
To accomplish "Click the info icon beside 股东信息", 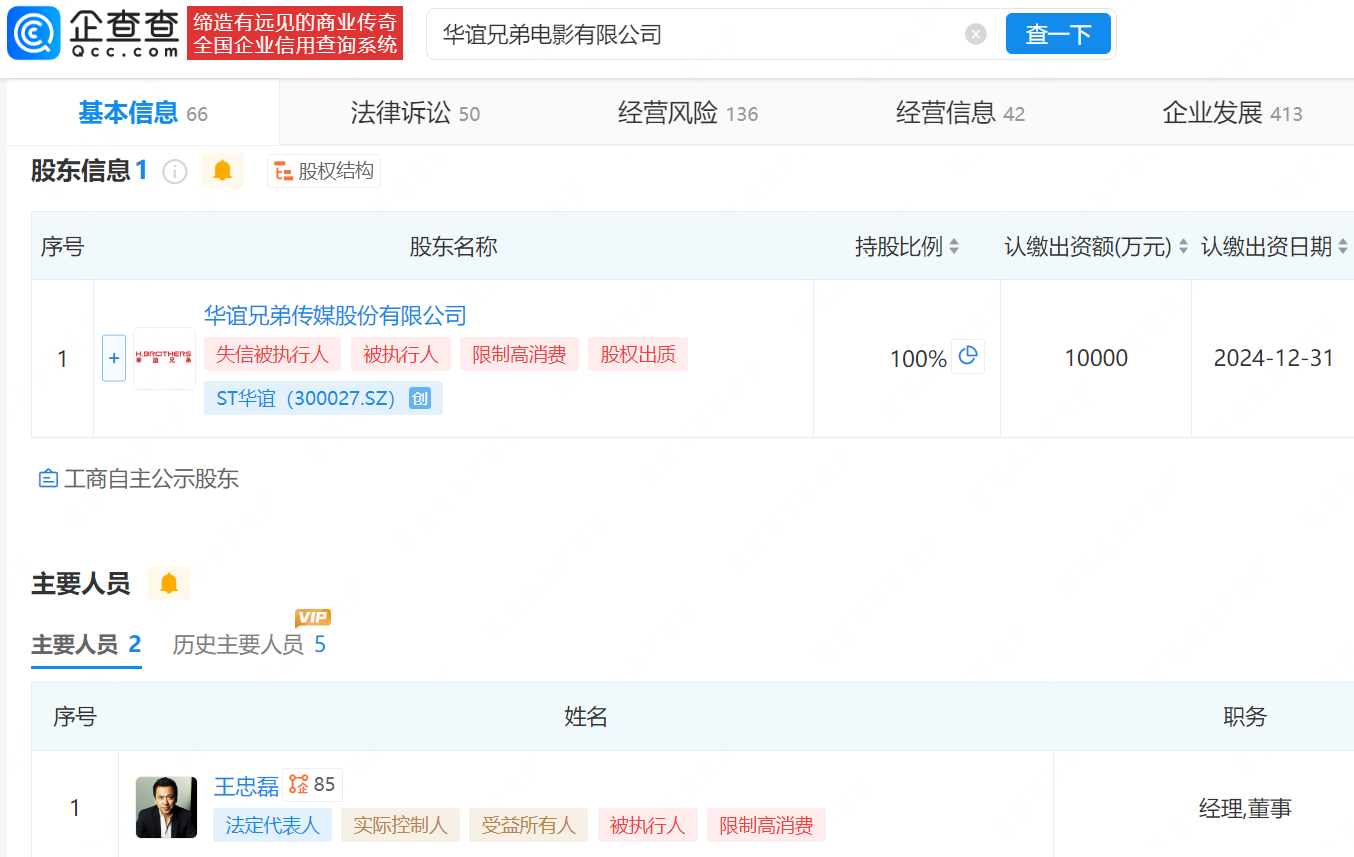I will 175,172.
